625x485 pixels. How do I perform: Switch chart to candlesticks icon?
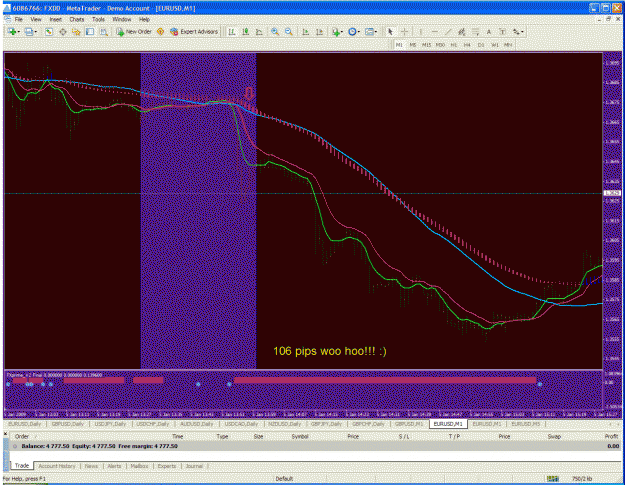tap(246, 32)
